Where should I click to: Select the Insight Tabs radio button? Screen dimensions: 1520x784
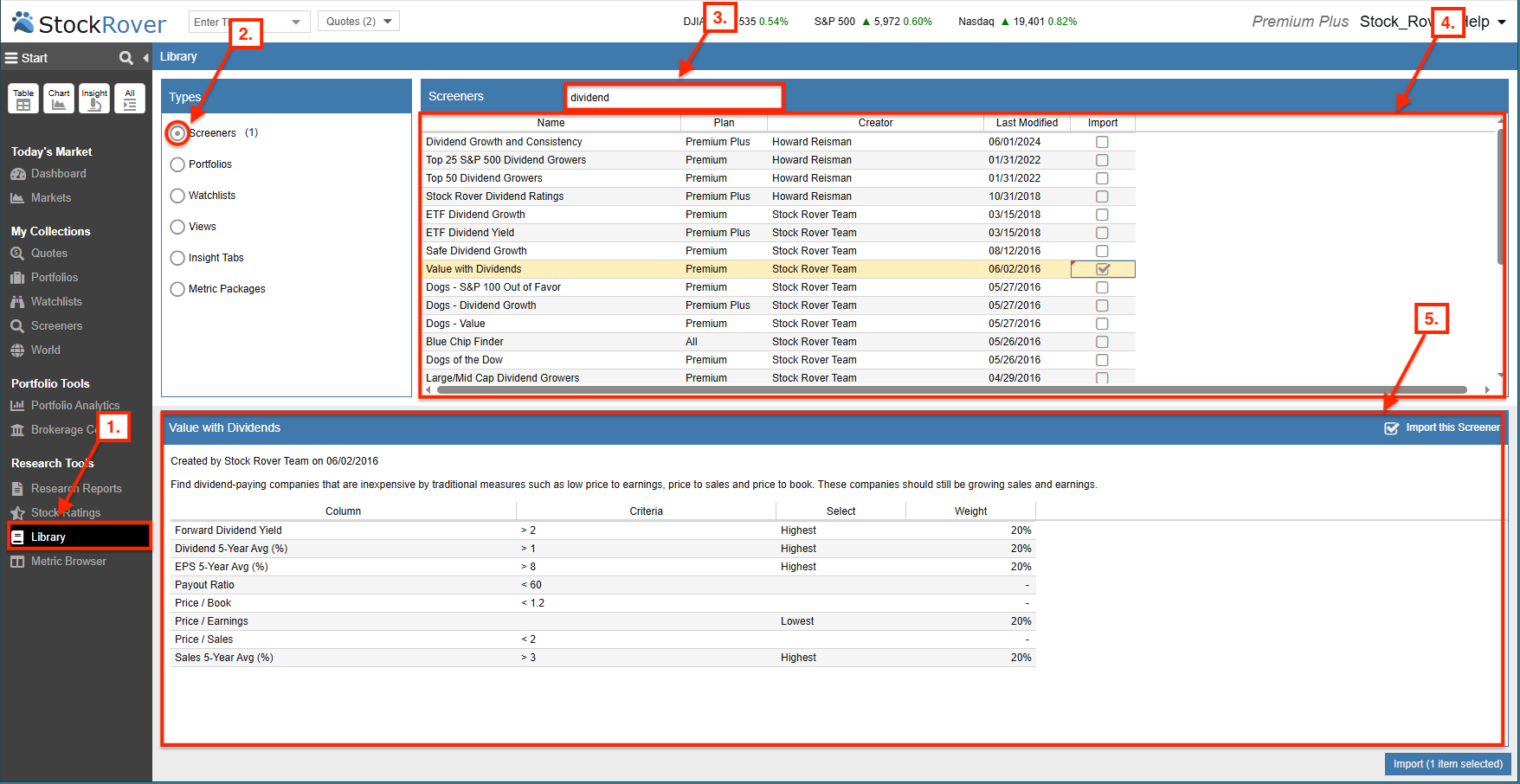tap(177, 258)
